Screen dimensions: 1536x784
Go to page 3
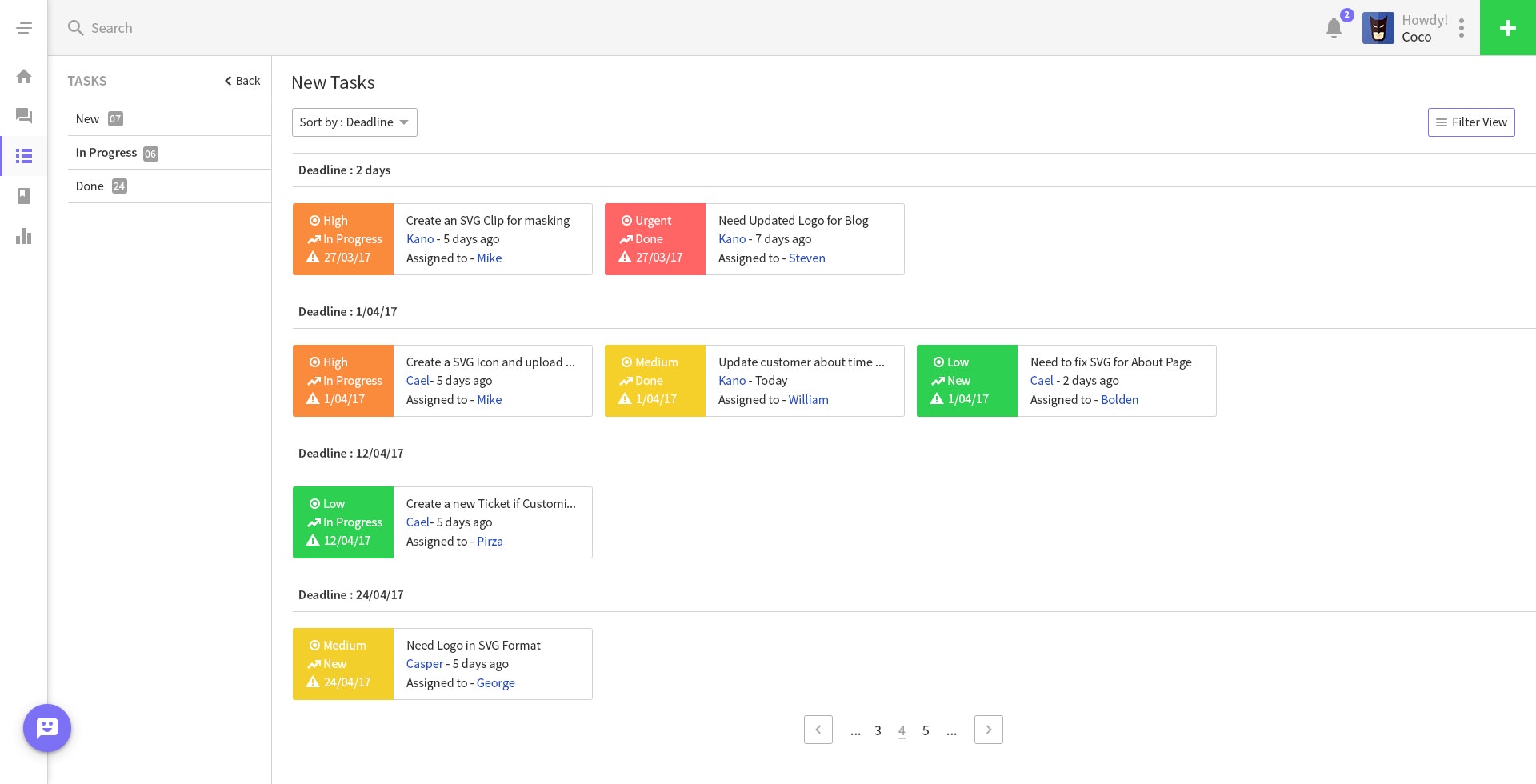[878, 730]
